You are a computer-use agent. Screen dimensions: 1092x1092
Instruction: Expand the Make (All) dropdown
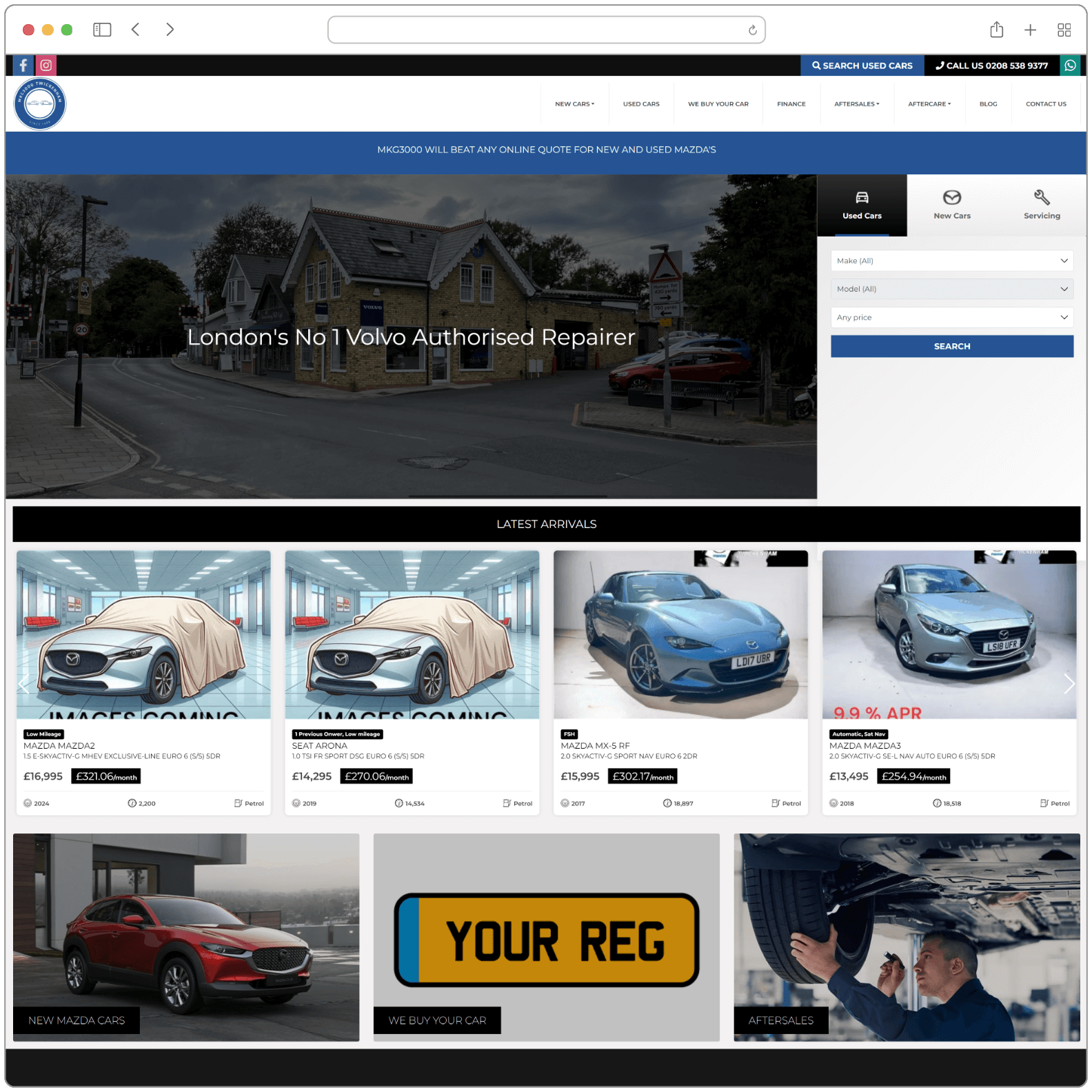pyautogui.click(x=951, y=261)
